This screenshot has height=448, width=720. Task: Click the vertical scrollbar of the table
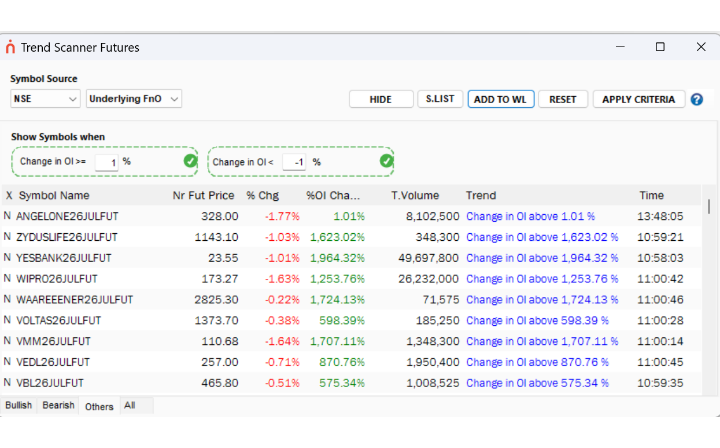(x=709, y=207)
